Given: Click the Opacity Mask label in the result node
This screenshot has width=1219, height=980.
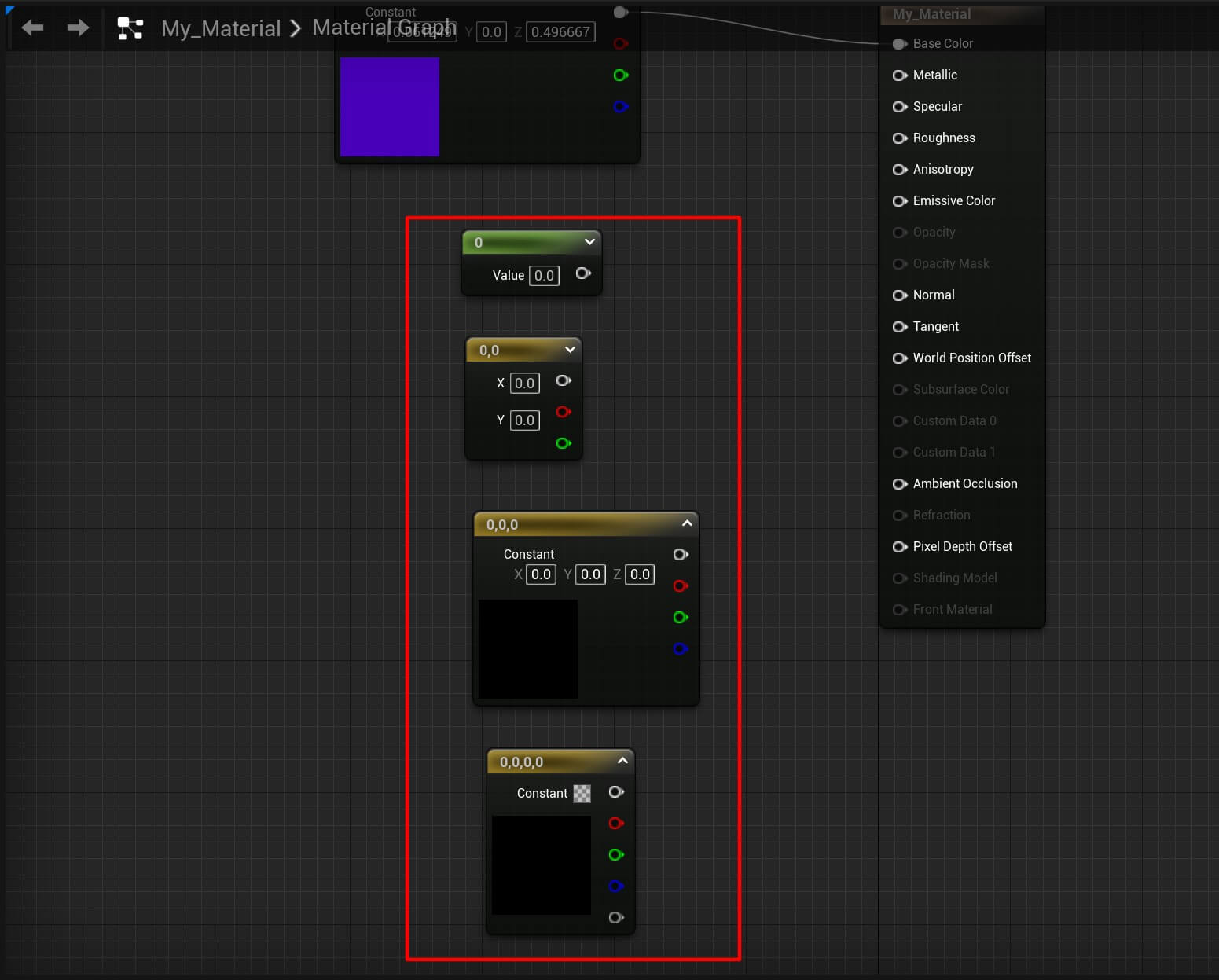Looking at the screenshot, I should (x=951, y=264).
